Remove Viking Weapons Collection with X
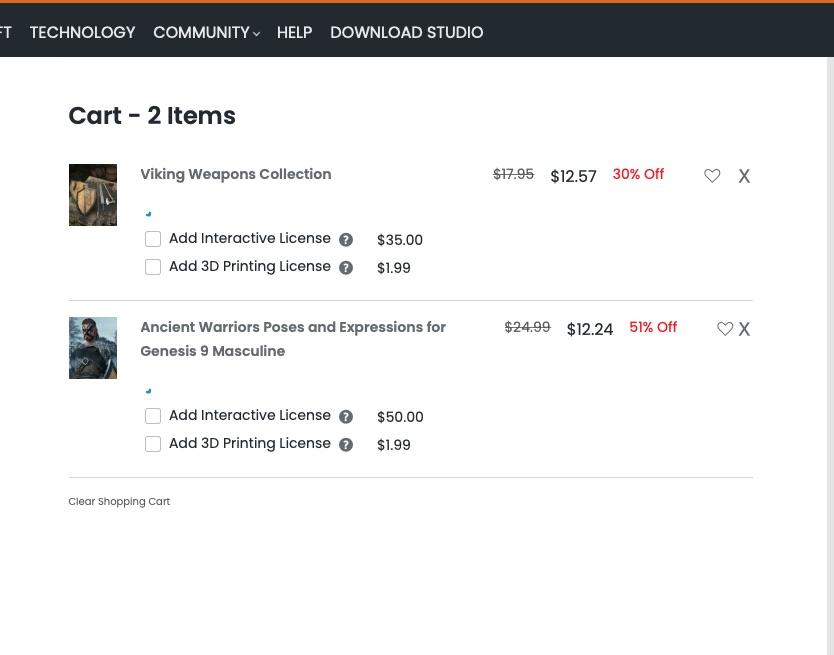Image resolution: width=834 pixels, height=655 pixels. 744,176
